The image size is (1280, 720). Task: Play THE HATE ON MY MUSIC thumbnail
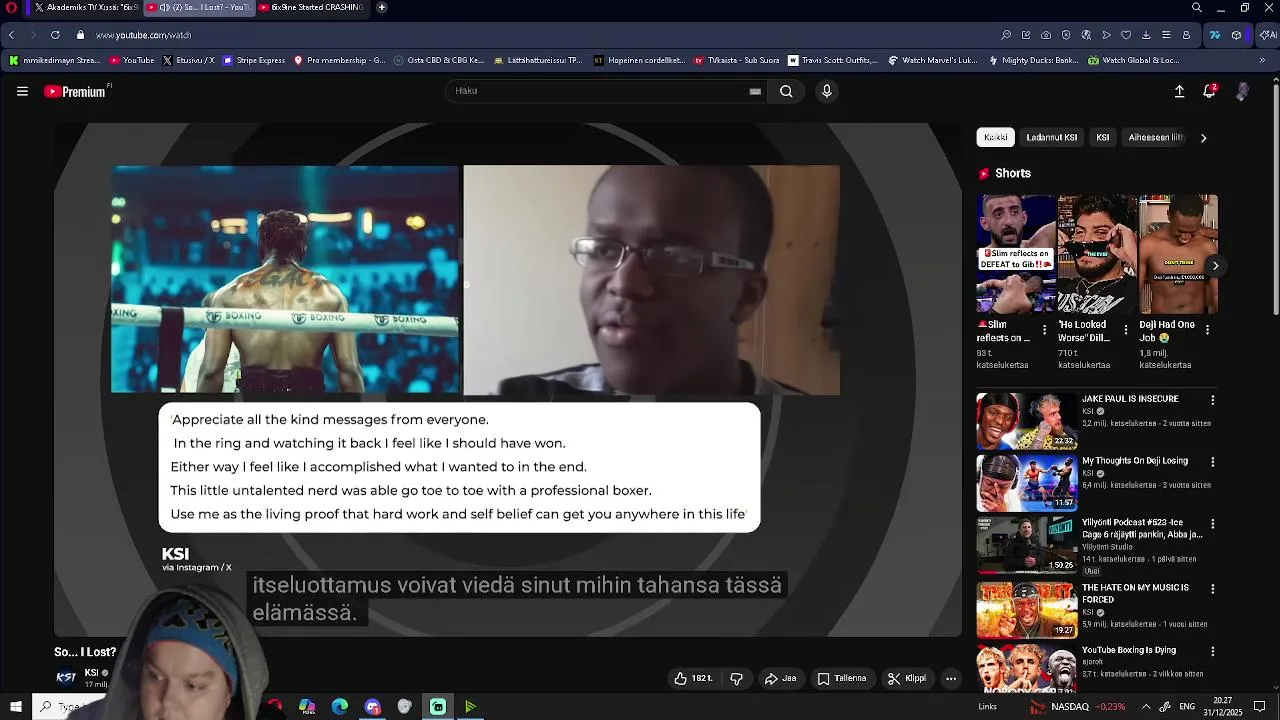[x=1026, y=610]
